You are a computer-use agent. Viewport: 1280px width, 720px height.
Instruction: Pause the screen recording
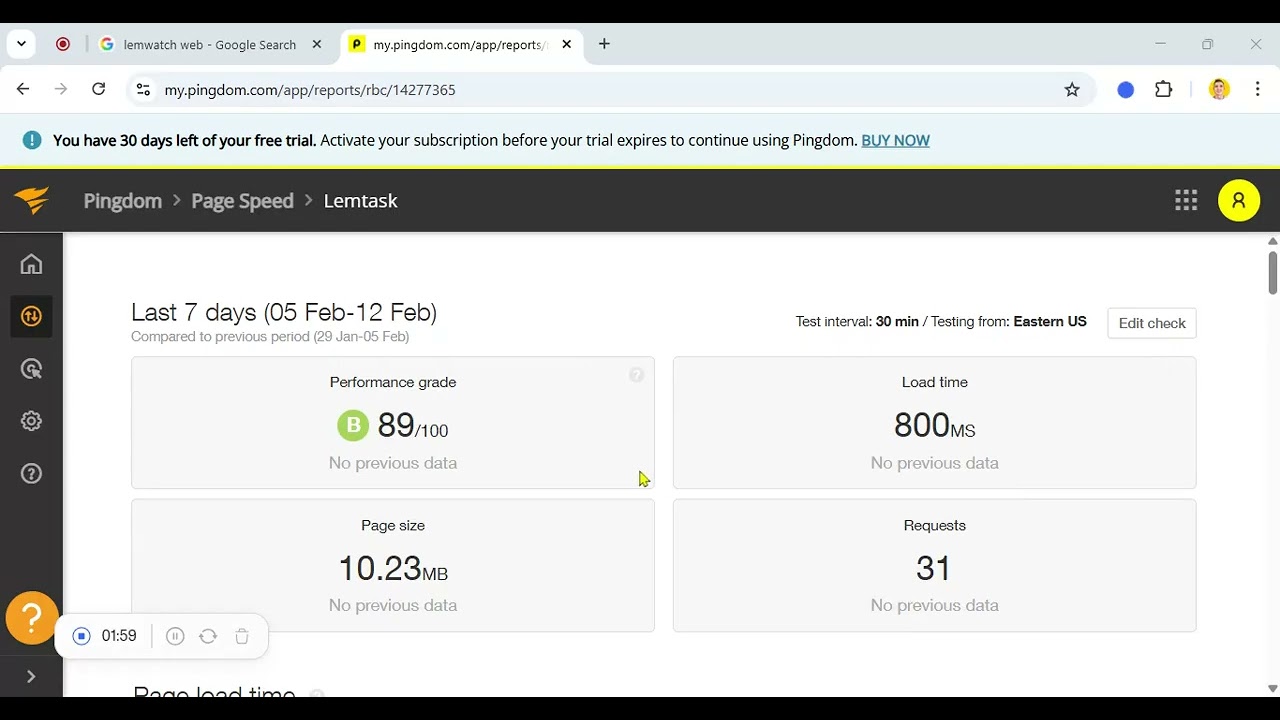175,636
